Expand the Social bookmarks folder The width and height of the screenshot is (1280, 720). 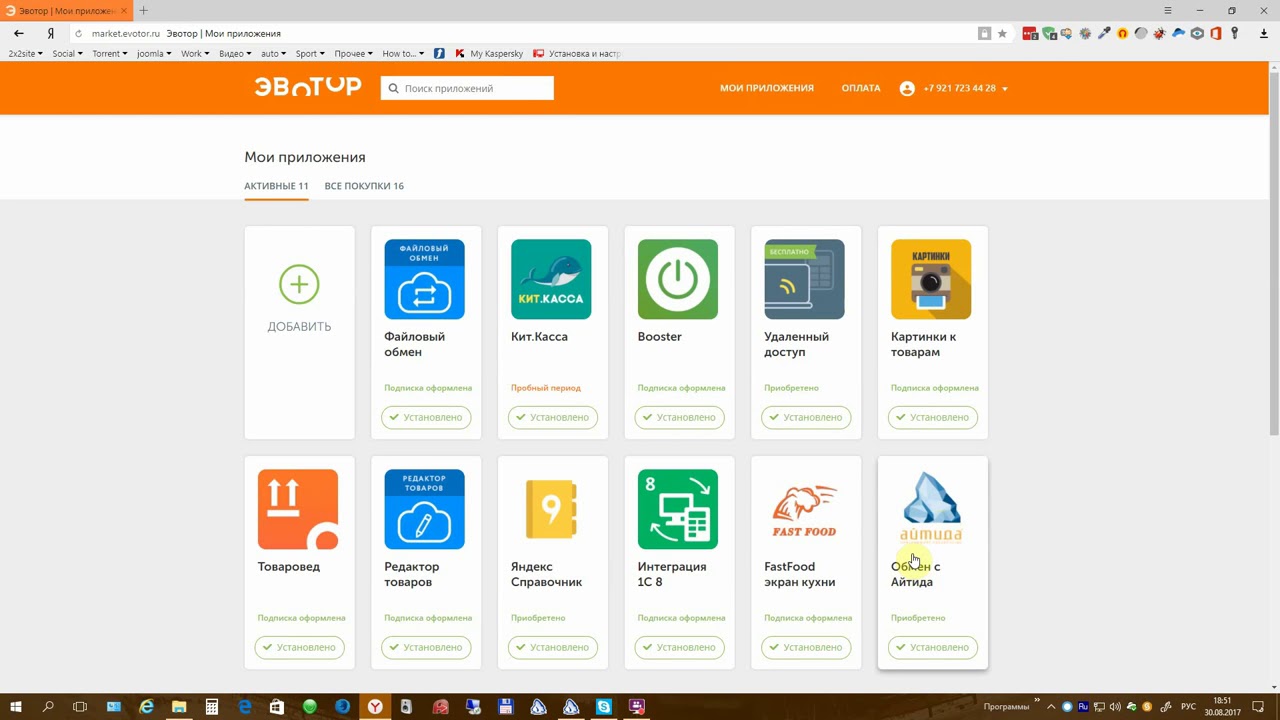pos(68,54)
